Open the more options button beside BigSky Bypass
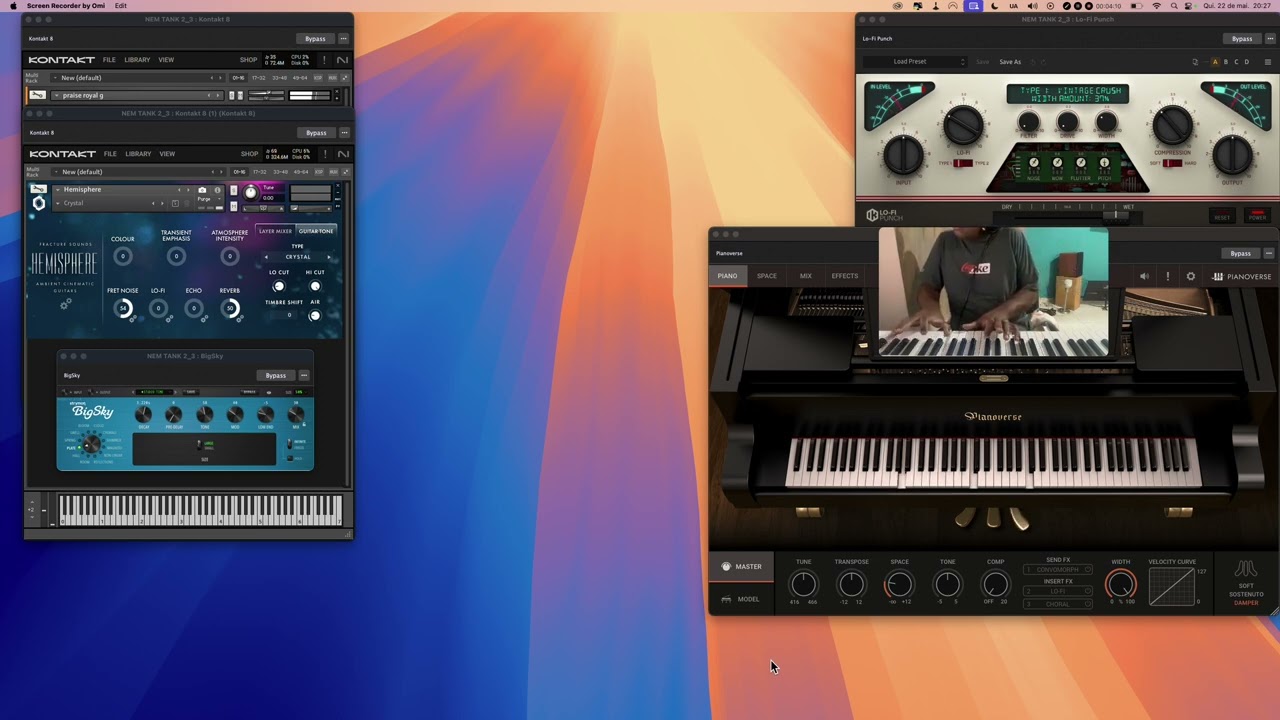This screenshot has width=1280, height=720. (304, 376)
